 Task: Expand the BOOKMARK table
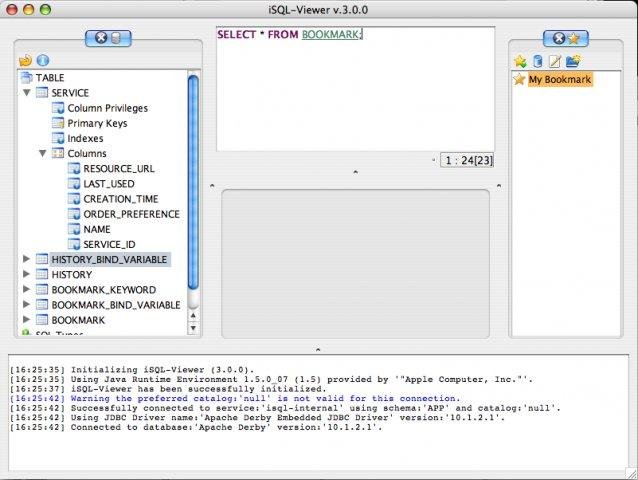point(26,319)
